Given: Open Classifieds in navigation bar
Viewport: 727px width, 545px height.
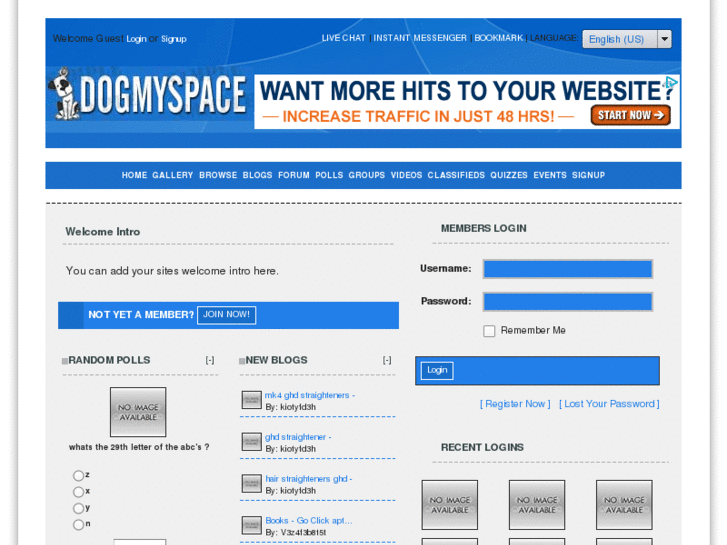Looking at the screenshot, I should pos(456,175).
